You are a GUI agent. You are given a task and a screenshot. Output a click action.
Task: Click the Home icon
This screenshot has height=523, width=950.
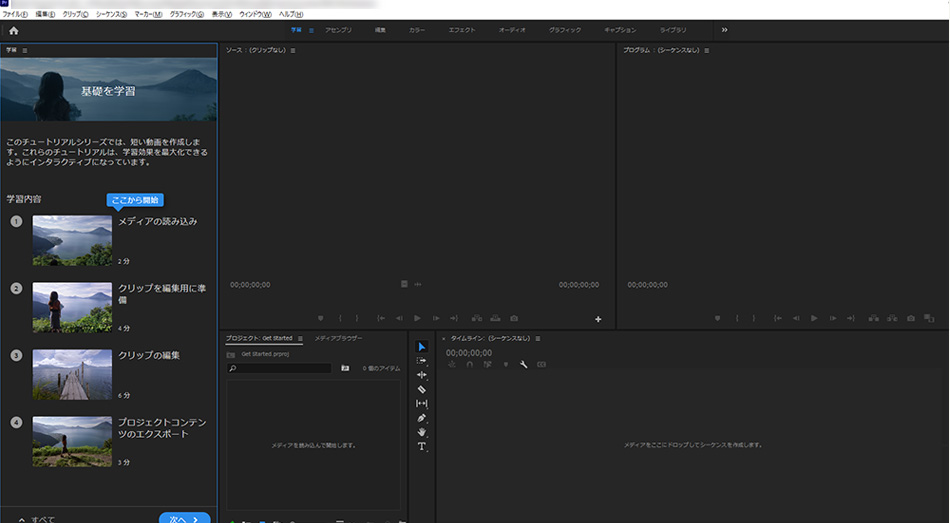pos(14,31)
